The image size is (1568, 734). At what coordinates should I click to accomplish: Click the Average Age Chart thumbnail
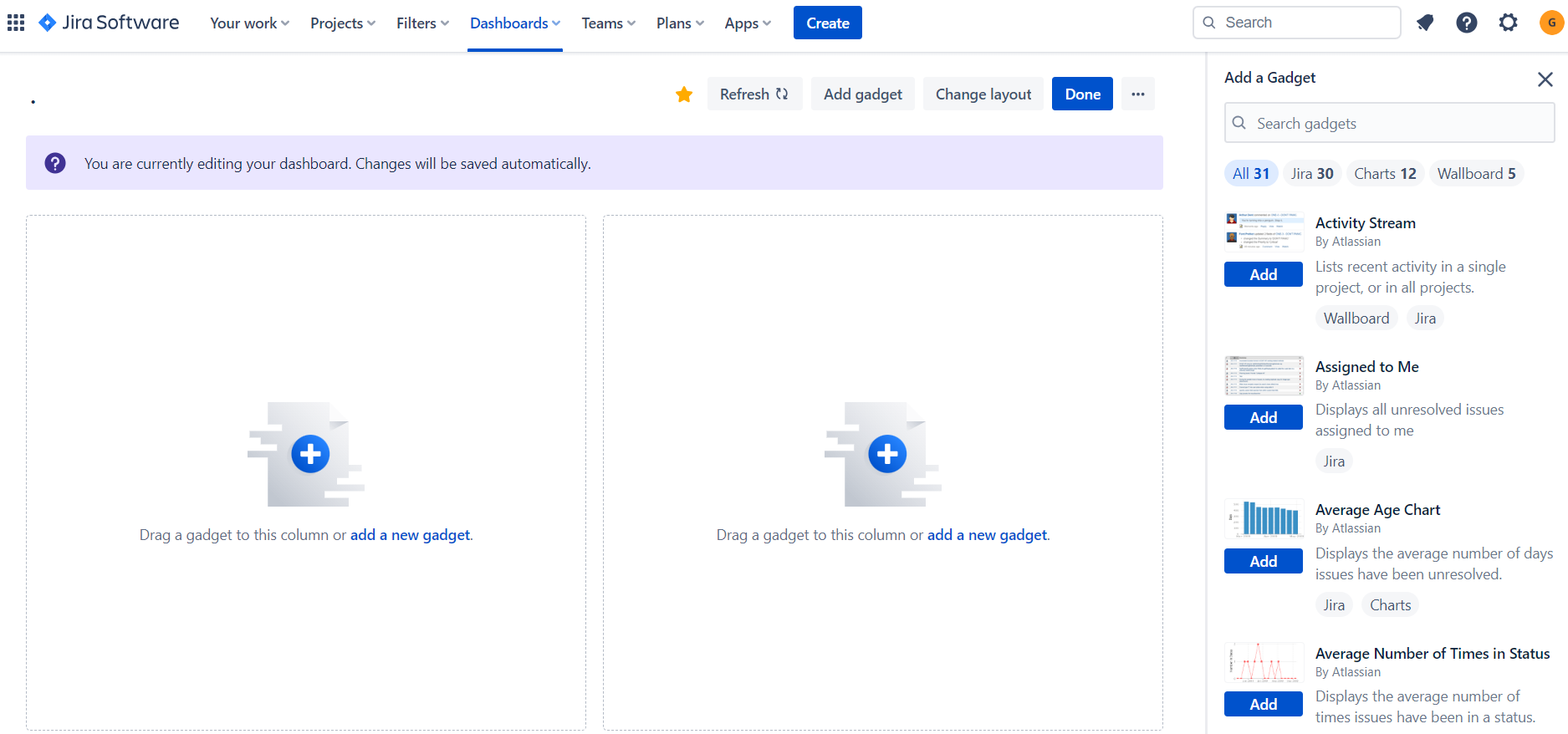[x=1264, y=518]
